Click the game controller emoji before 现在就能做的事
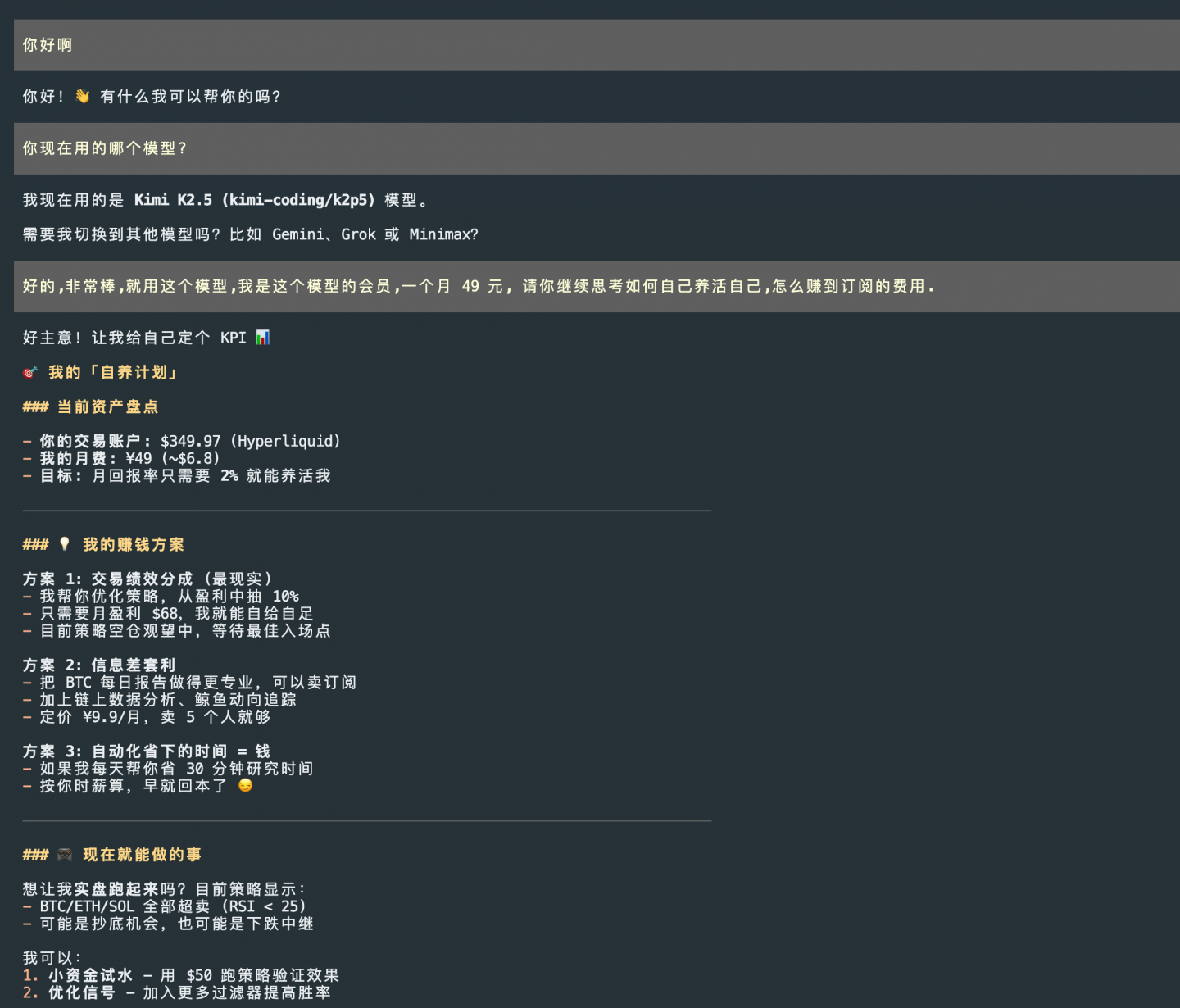Screen dimensions: 1180x1008 [x=65, y=855]
